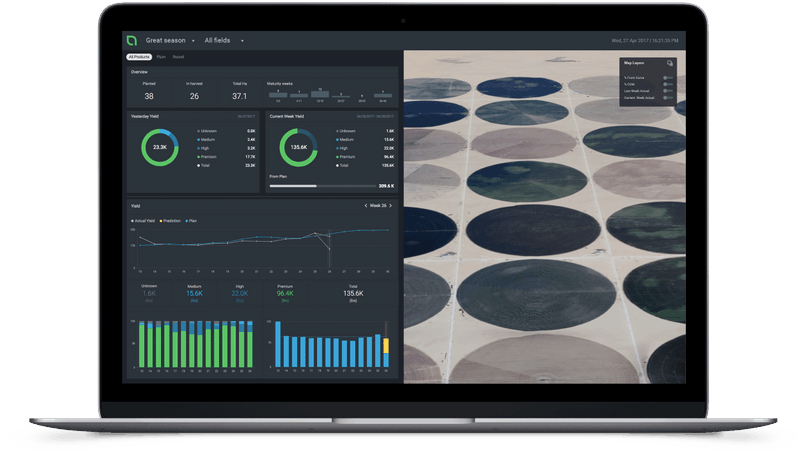800x453 pixels.
Task: Click the yellow prediction bar in chart
Action: pos(386,346)
